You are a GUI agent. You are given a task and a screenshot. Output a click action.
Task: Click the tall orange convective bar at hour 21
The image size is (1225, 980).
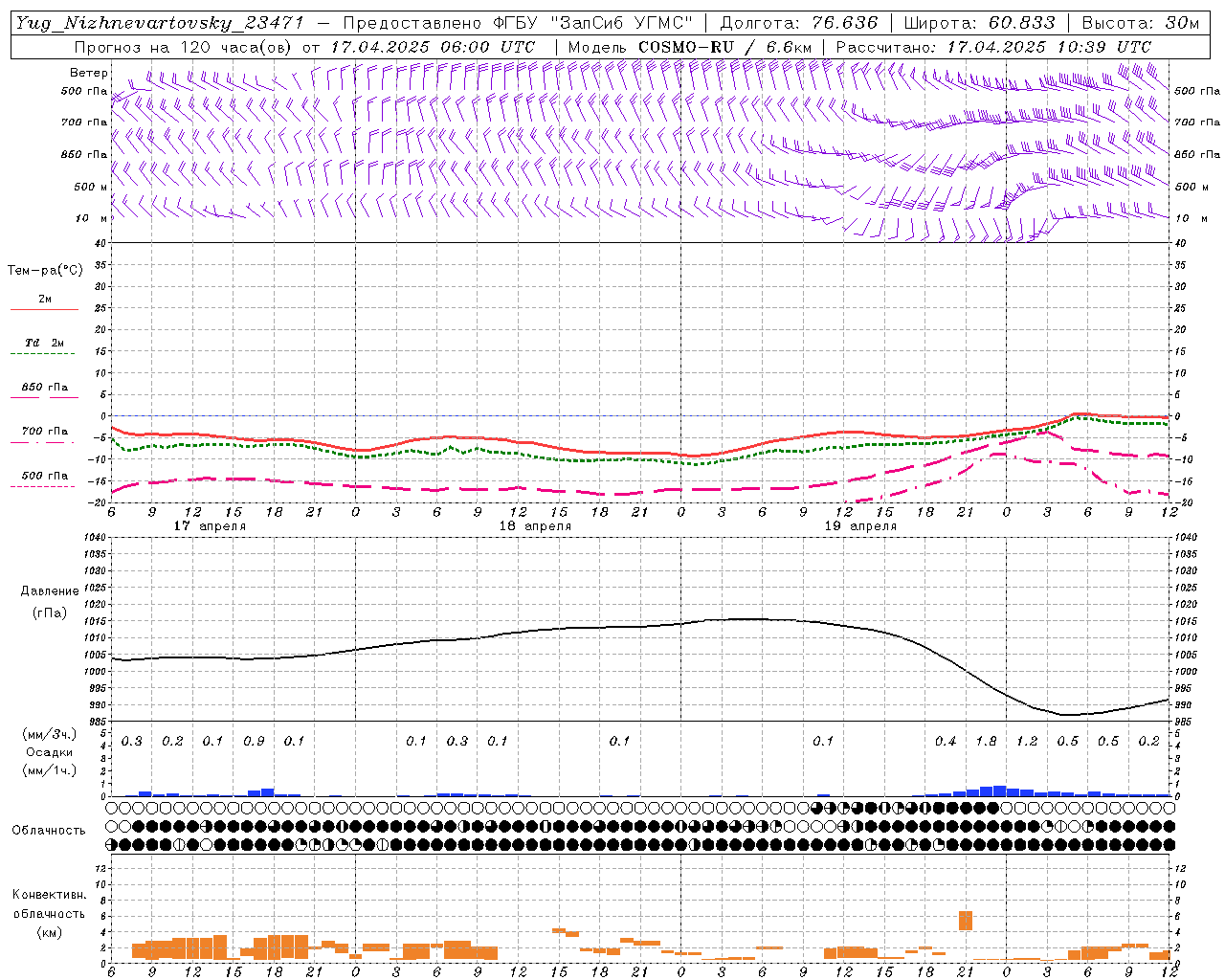(x=966, y=921)
